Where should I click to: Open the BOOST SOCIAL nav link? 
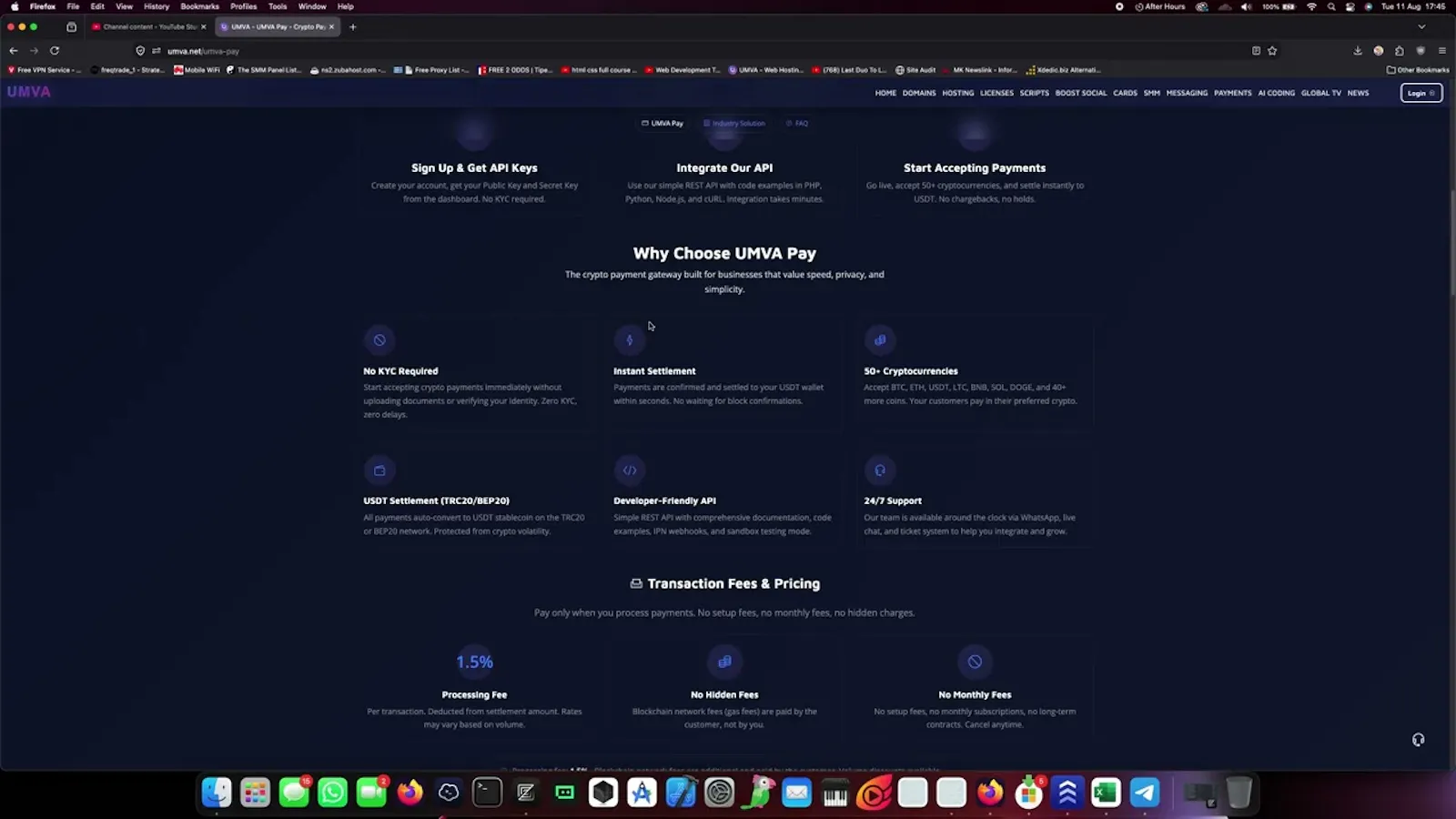[1081, 93]
